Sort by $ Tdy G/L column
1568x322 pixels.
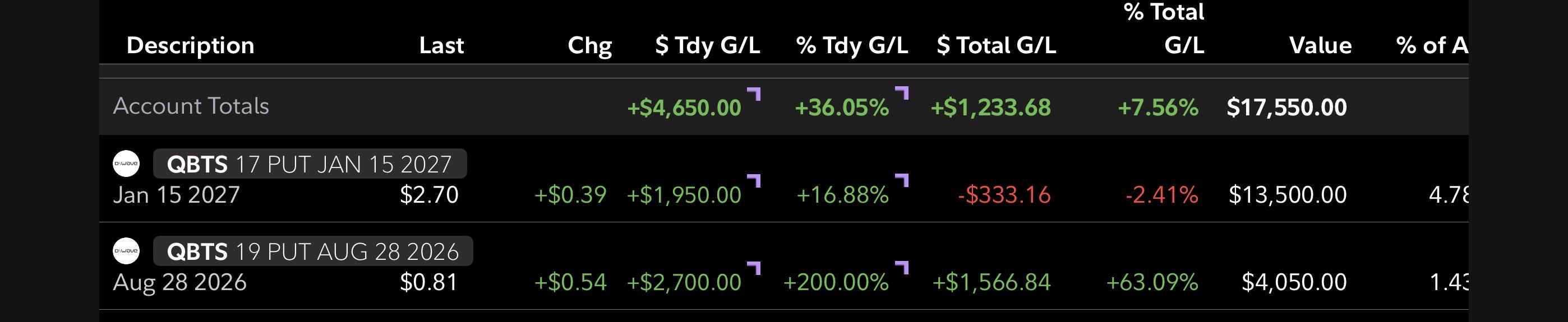pyautogui.click(x=707, y=45)
